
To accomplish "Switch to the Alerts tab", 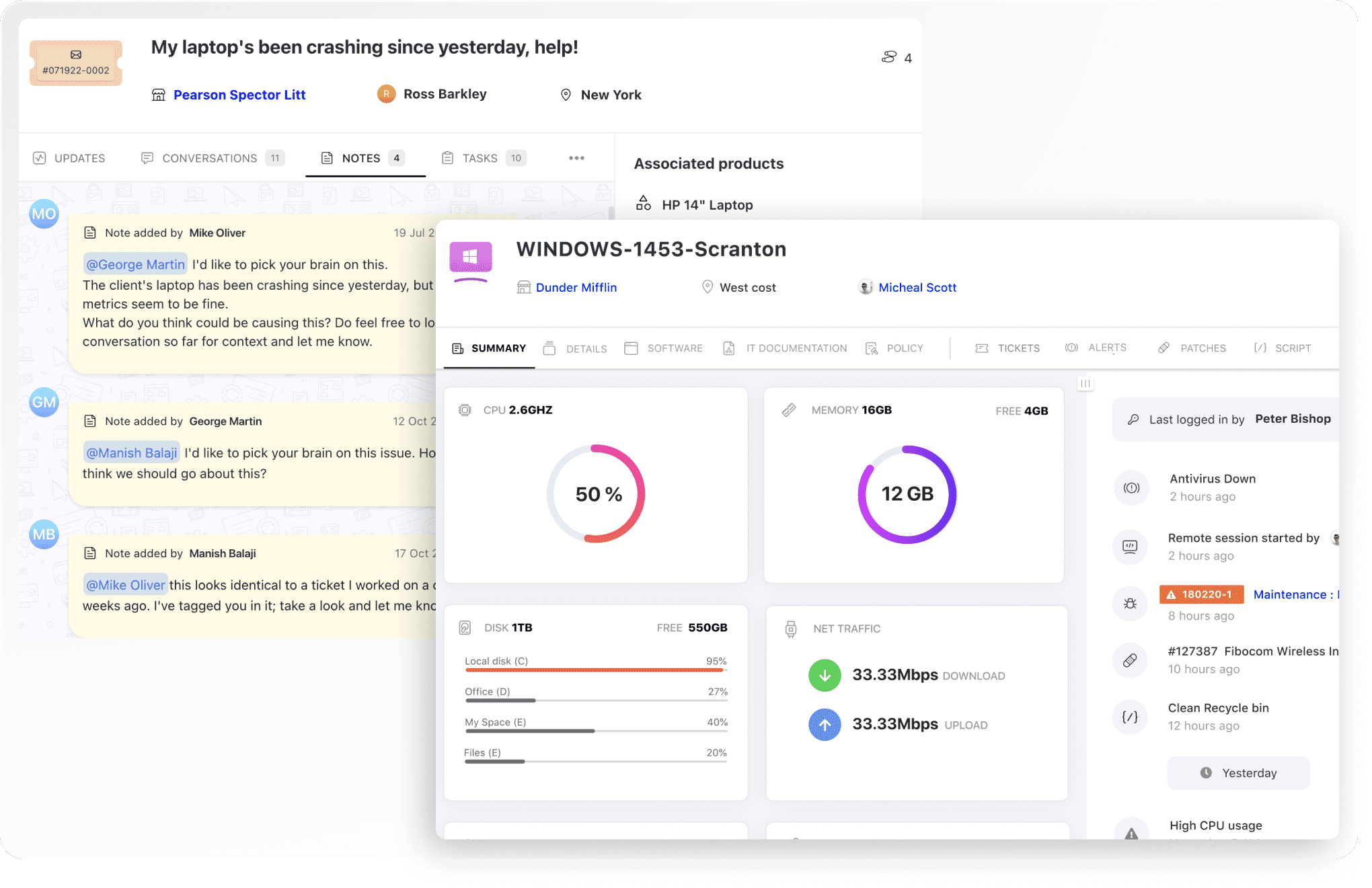I will pos(1096,348).
